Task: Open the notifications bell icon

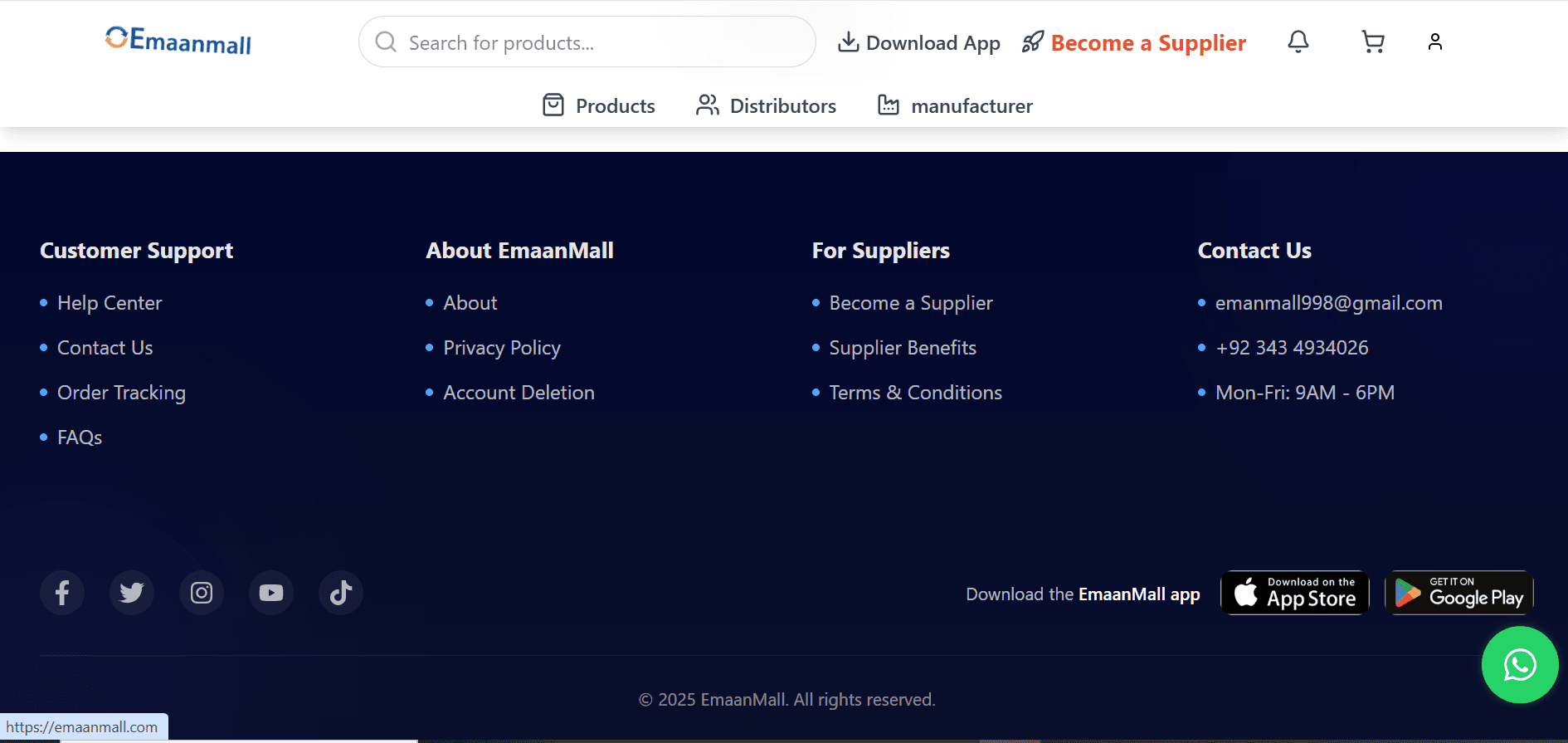Action: [1298, 42]
